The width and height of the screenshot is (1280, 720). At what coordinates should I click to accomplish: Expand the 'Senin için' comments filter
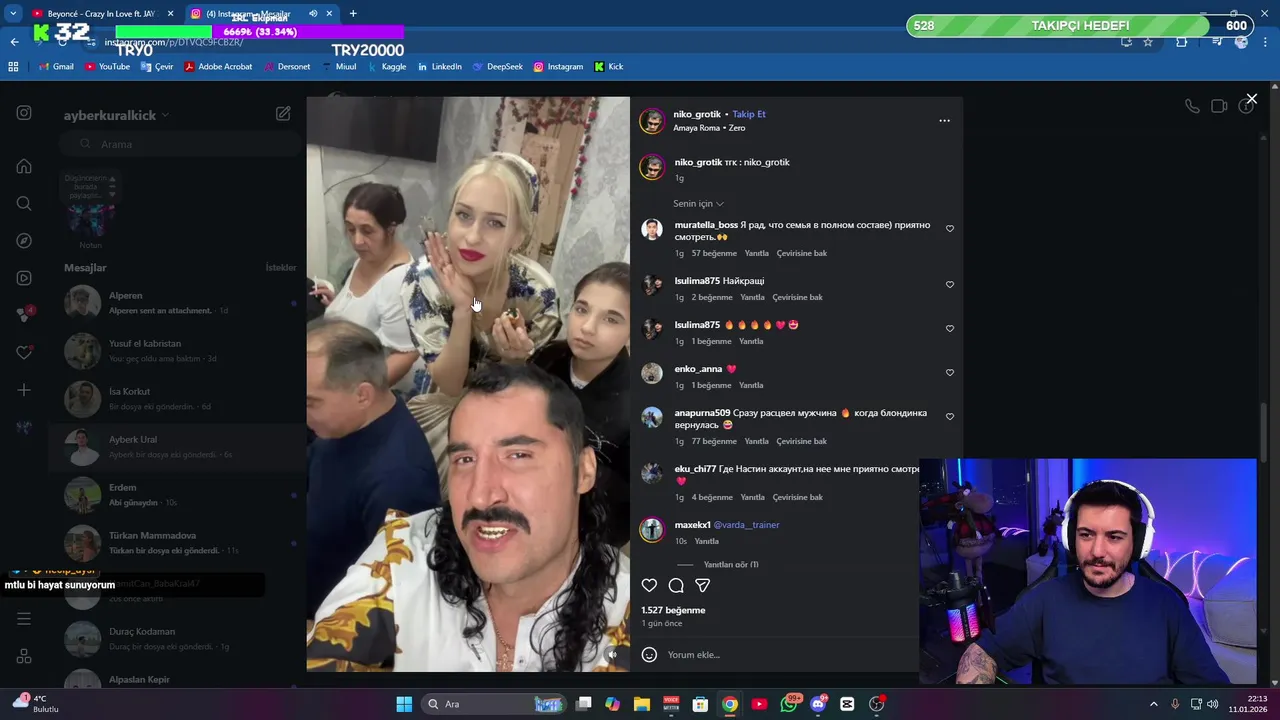(699, 204)
